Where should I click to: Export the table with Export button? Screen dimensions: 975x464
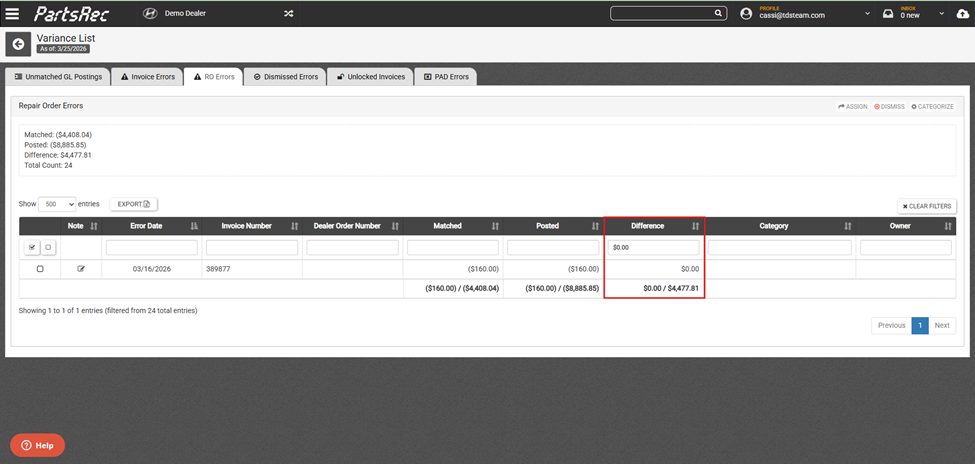134,204
